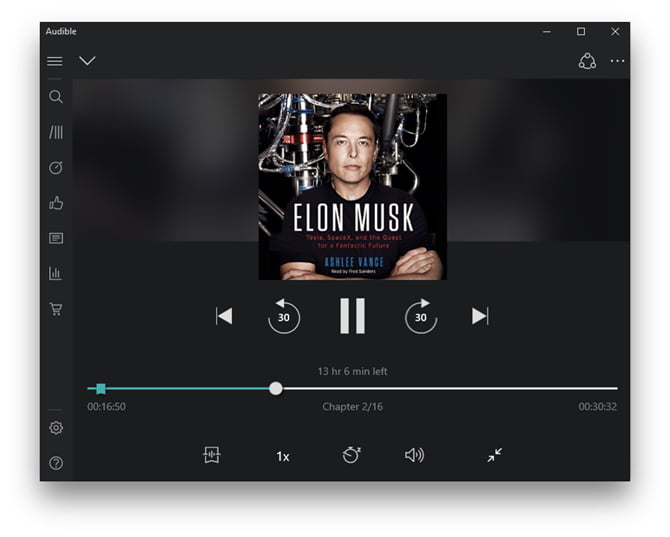Open the Help question mark icon

(x=56, y=463)
